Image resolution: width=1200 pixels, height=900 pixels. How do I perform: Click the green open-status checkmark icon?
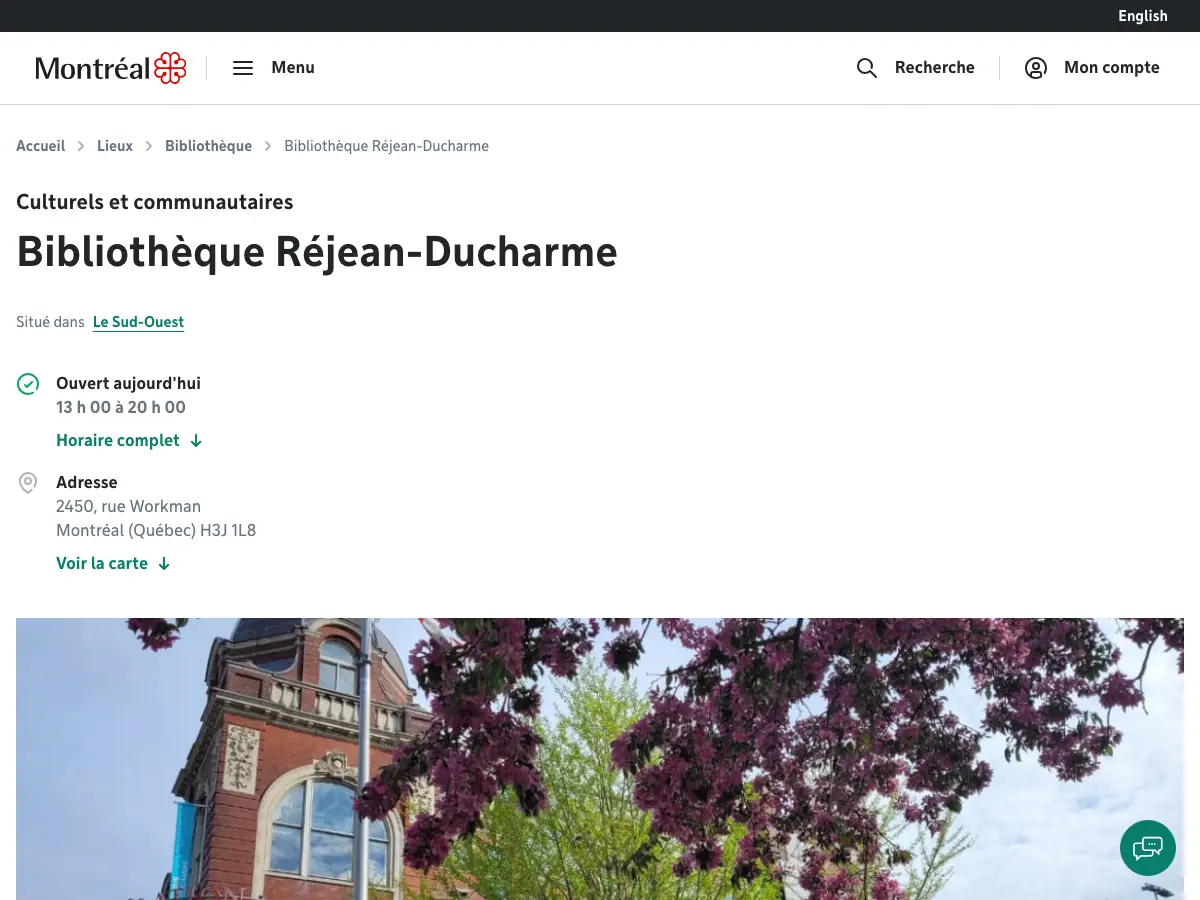click(28, 384)
